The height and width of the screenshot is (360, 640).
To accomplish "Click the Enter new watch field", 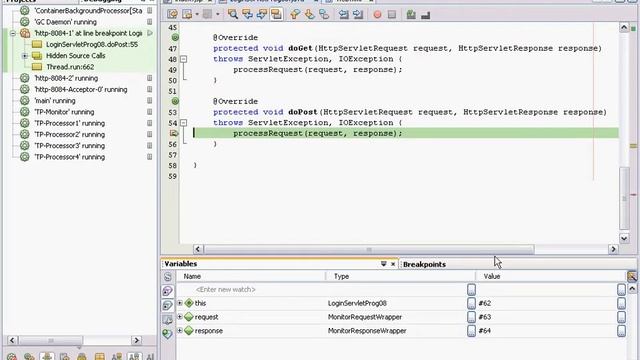I will [226, 289].
